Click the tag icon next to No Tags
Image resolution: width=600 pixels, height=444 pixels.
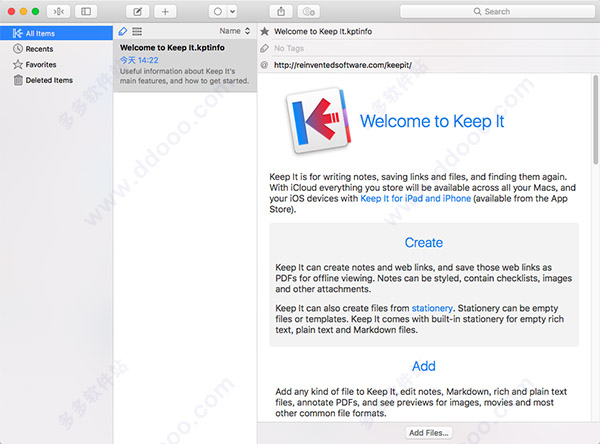point(264,48)
